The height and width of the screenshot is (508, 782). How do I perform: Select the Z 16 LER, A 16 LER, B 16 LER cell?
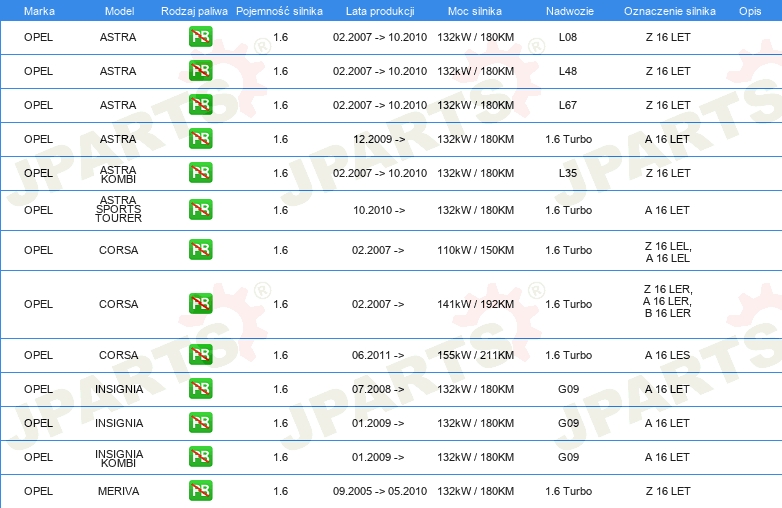coord(668,301)
